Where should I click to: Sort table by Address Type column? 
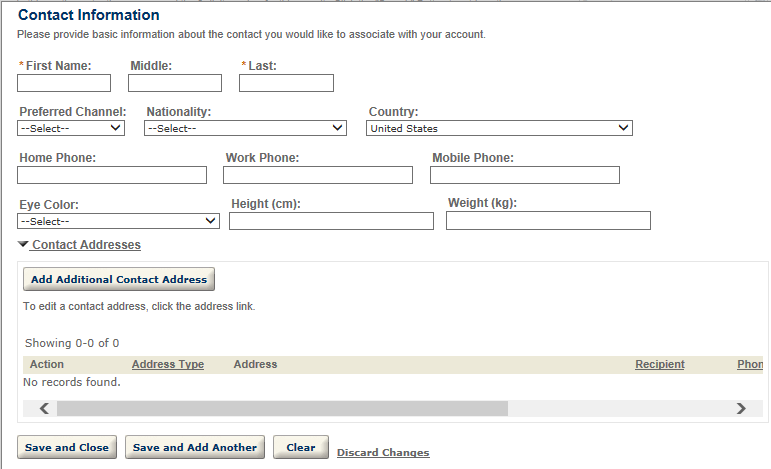(x=168, y=365)
